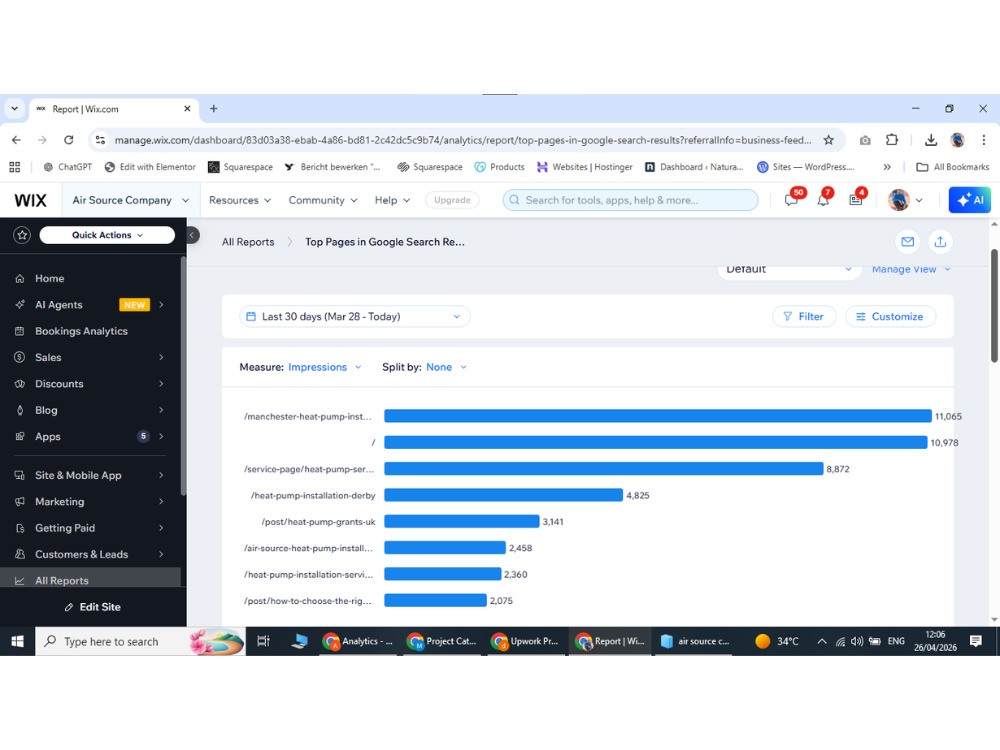Open Split by None dropdown
The image size is (1000, 750).
(x=446, y=367)
